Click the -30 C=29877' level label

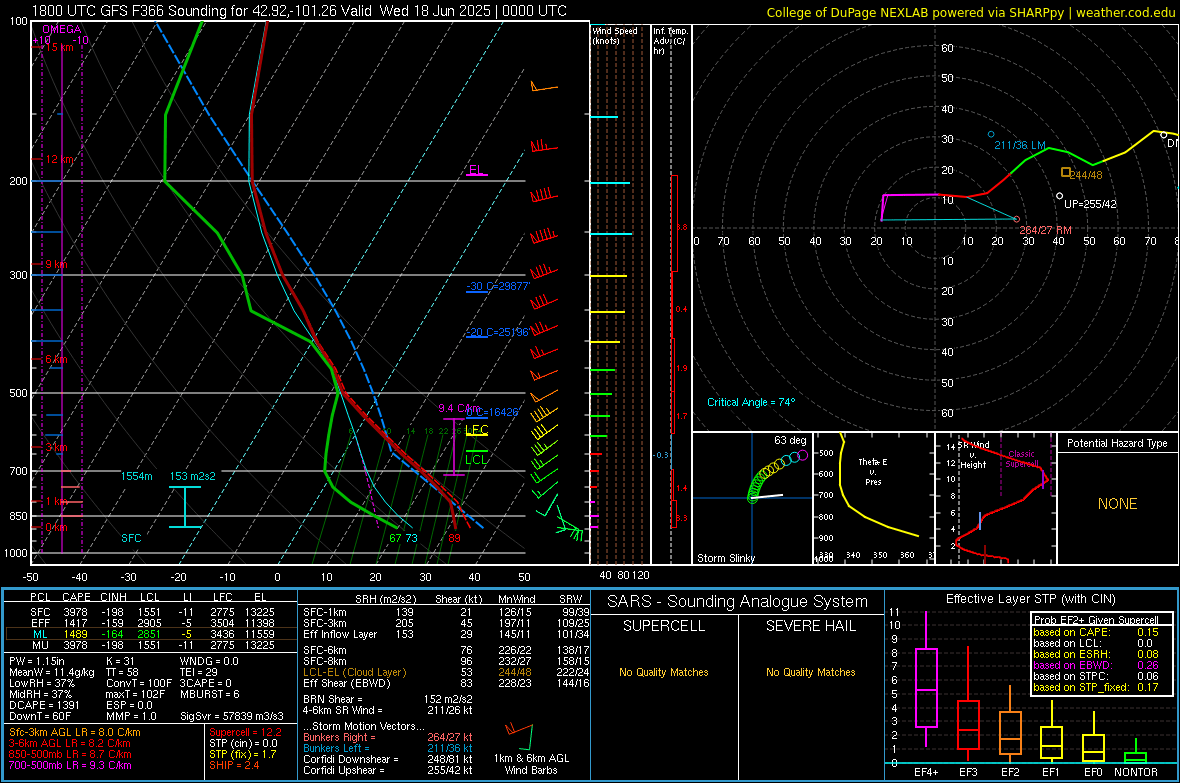[x=497, y=286]
